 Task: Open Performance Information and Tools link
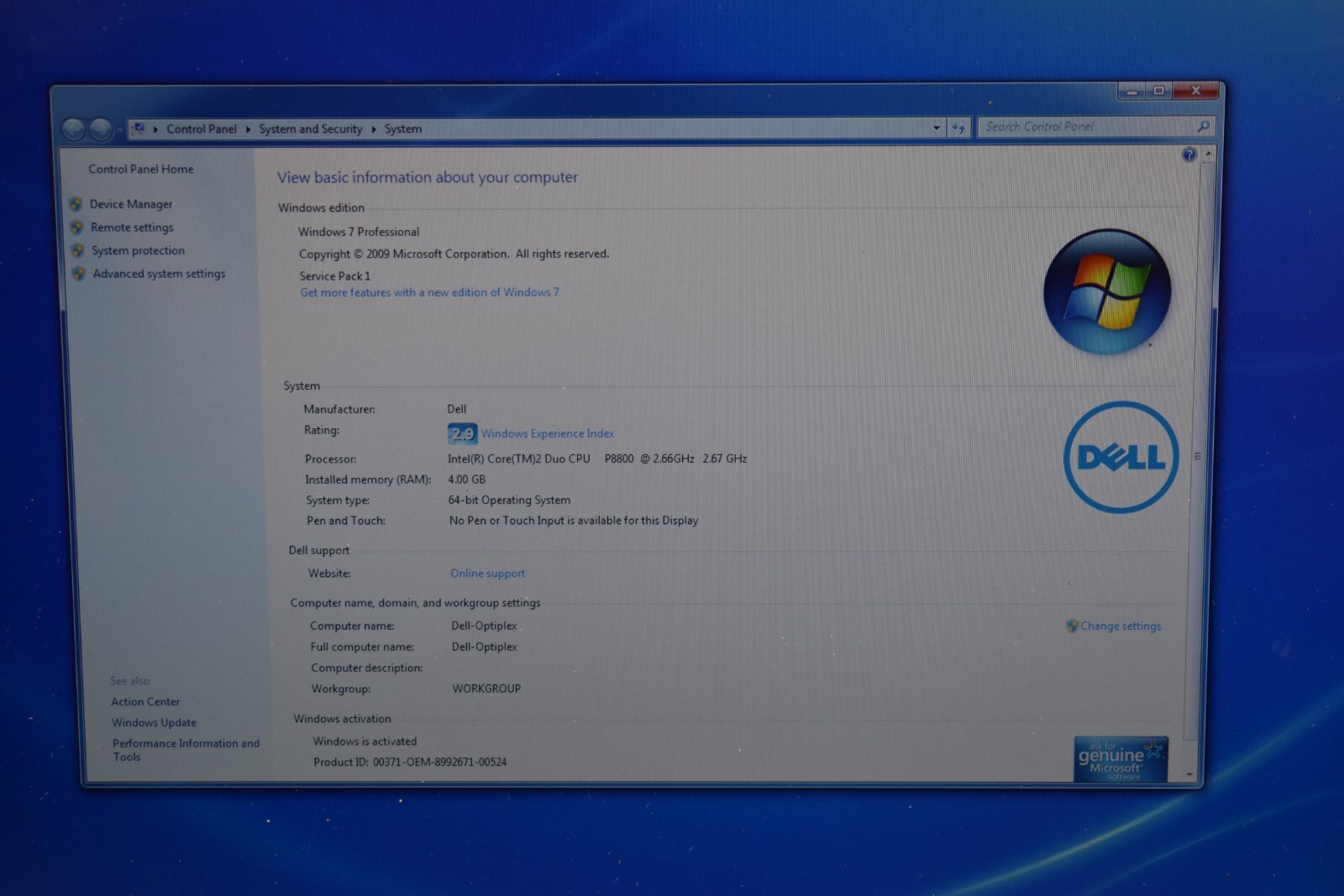[x=186, y=750]
